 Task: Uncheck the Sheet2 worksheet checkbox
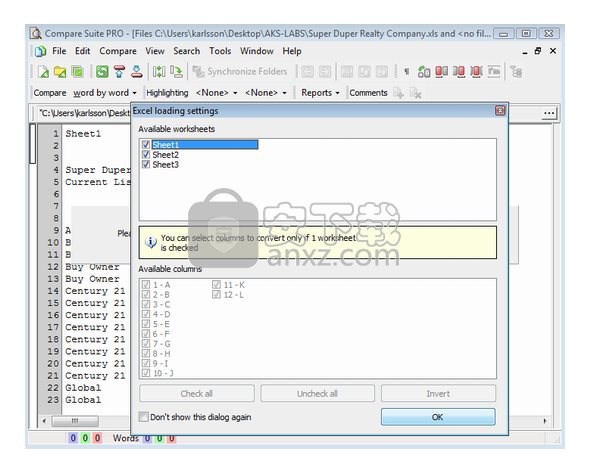point(146,154)
